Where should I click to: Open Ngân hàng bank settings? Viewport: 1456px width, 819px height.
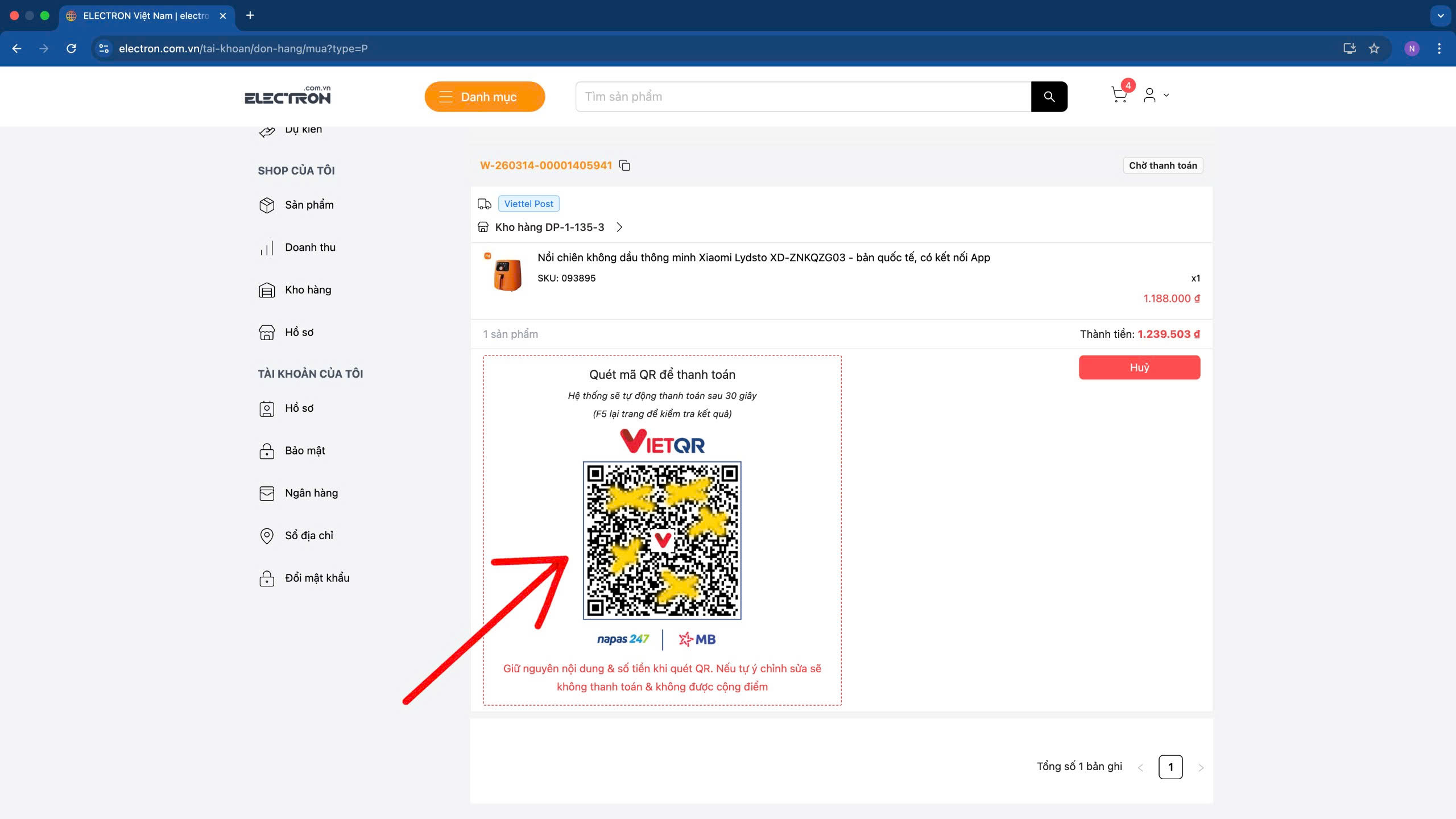click(x=311, y=493)
